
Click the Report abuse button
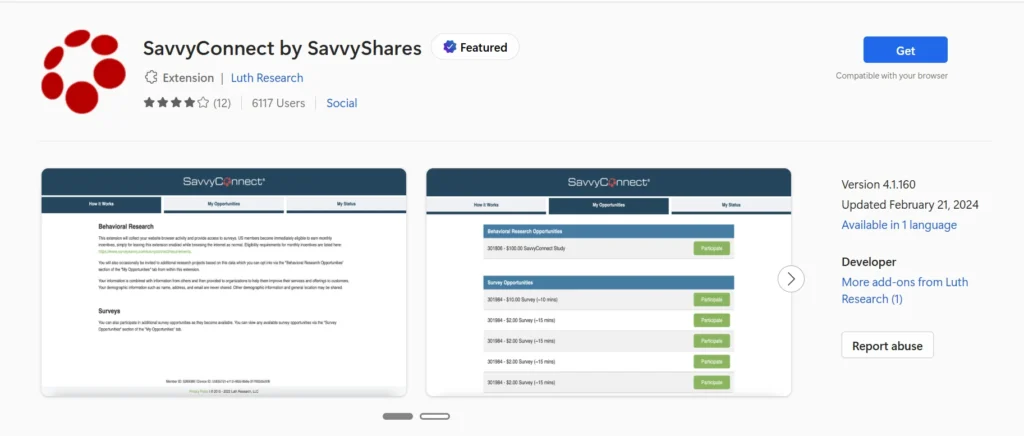click(887, 346)
